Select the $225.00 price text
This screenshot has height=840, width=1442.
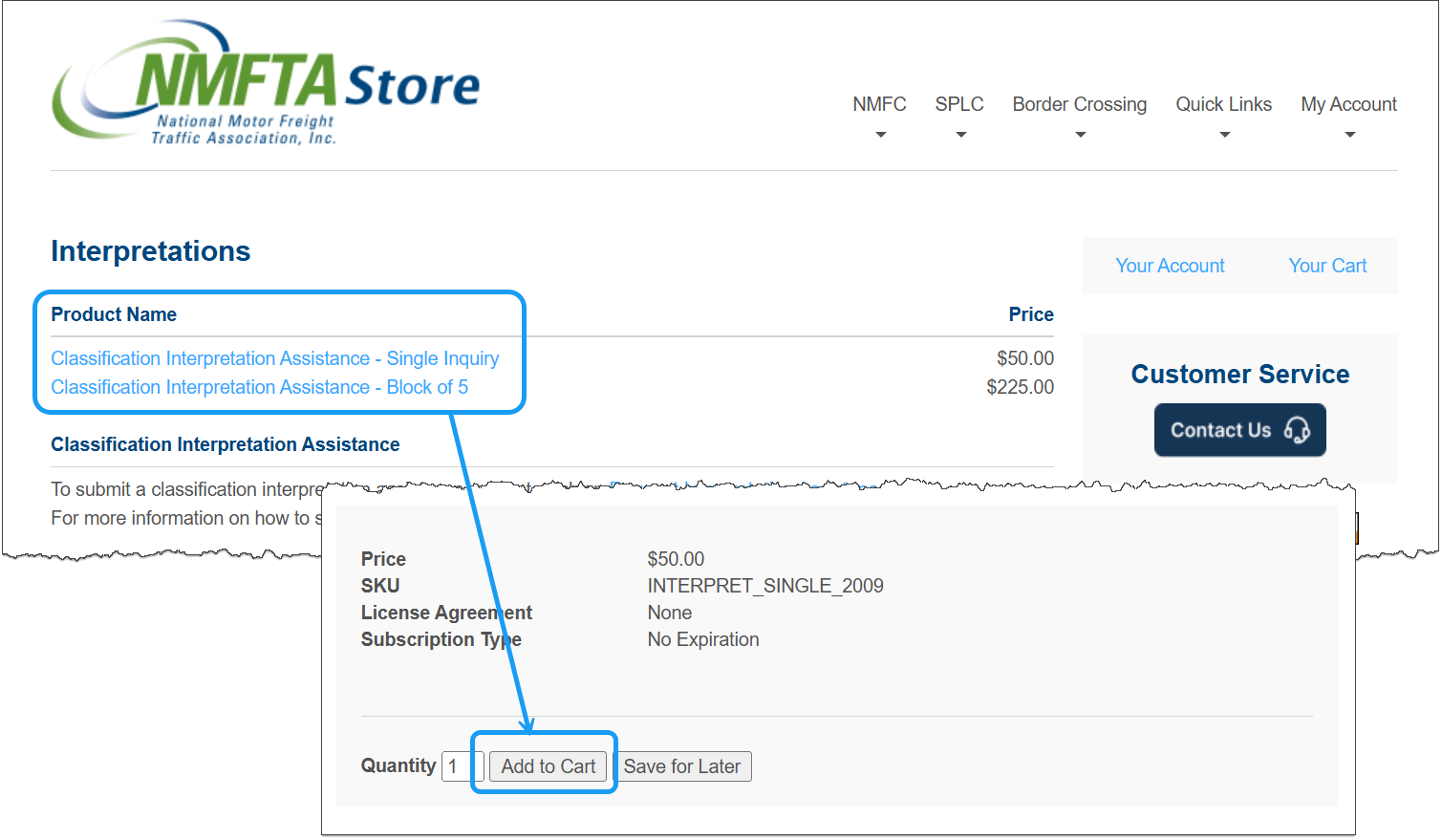point(1021,387)
